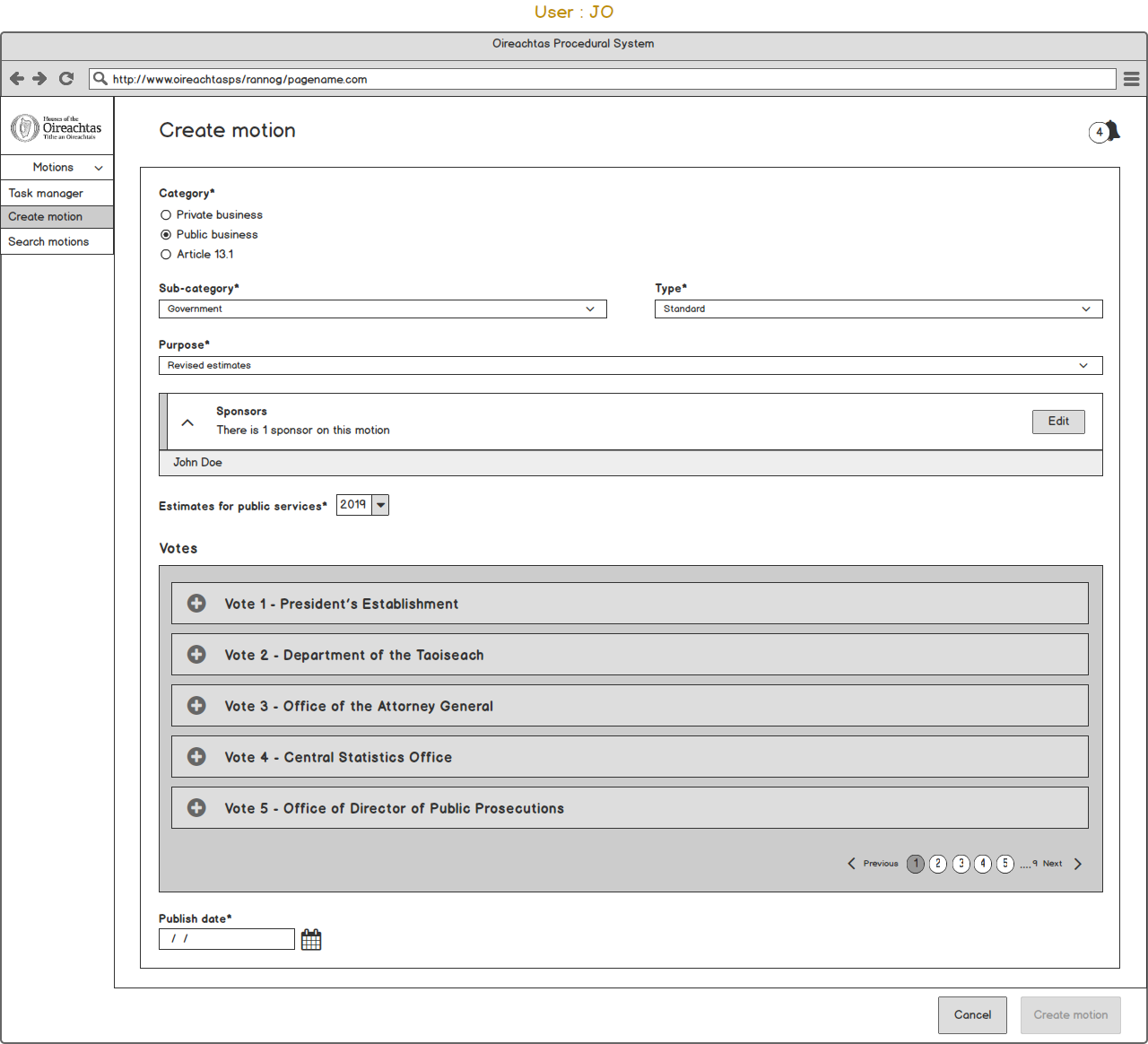Viewport: 1148px width, 1044px height.
Task: Click the search magnifier in address bar
Action: (100, 79)
